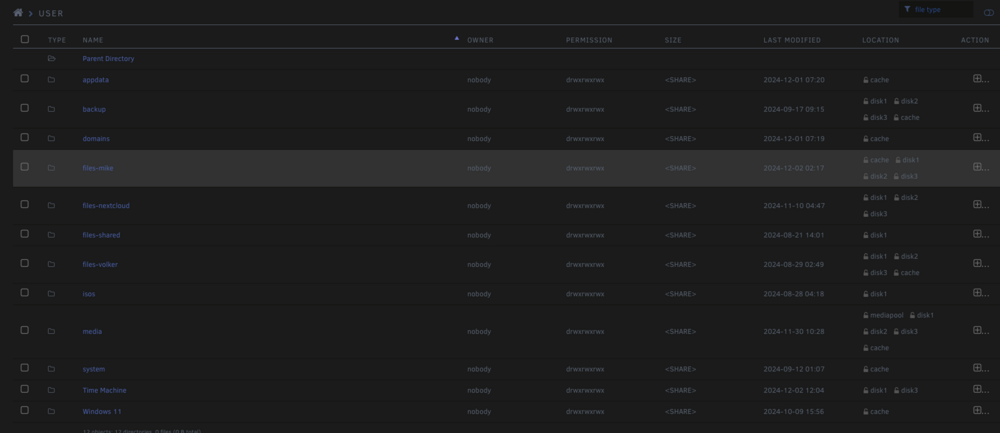
Task: Sort by the Location column header
Action: (x=881, y=40)
